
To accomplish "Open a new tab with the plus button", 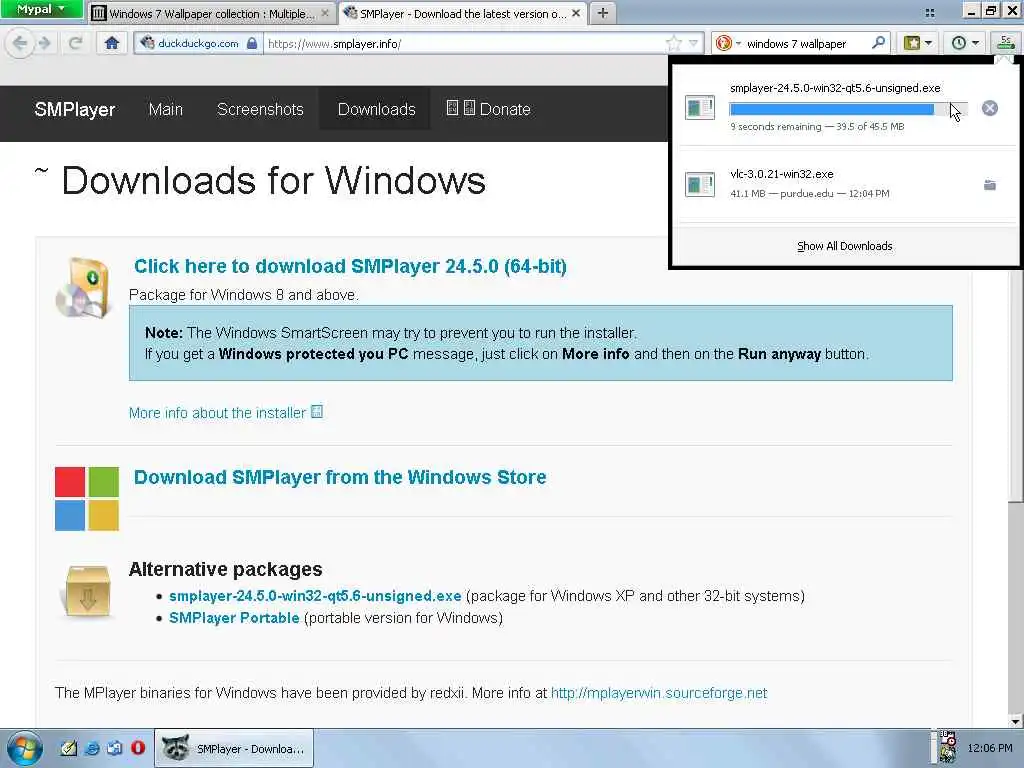I will click(x=603, y=13).
